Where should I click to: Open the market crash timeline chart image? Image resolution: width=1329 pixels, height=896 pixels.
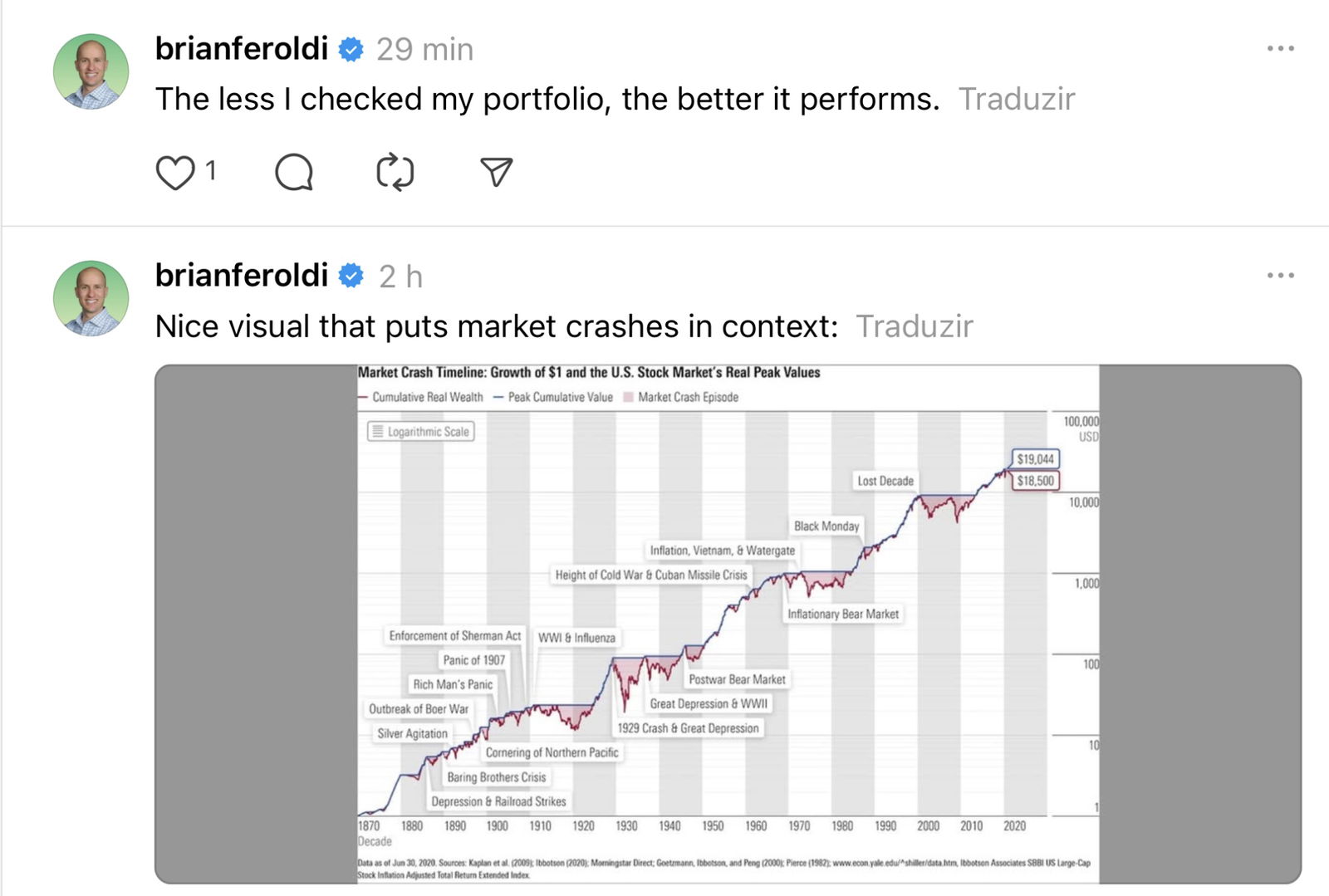point(728,623)
